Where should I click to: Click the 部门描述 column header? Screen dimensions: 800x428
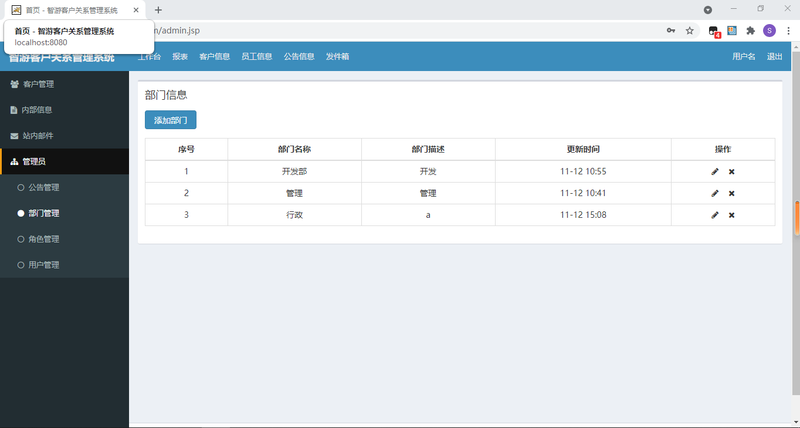click(x=428, y=149)
